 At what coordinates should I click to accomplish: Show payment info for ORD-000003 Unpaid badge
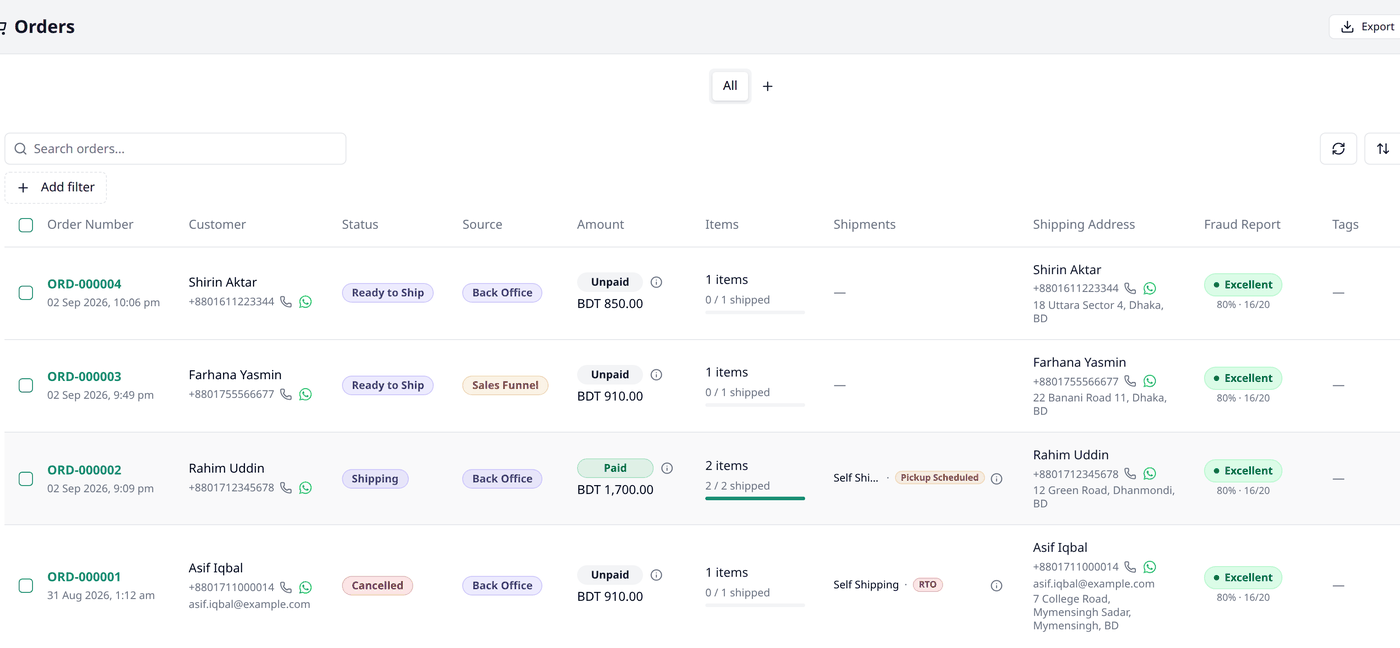click(656, 375)
